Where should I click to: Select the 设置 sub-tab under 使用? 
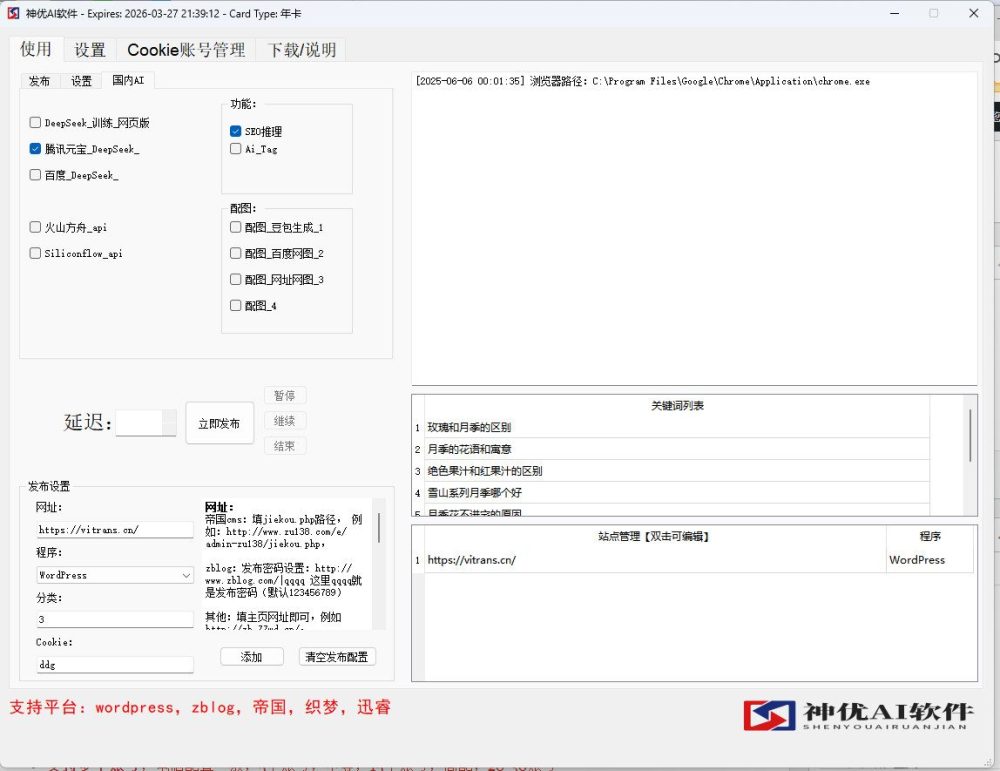(81, 81)
